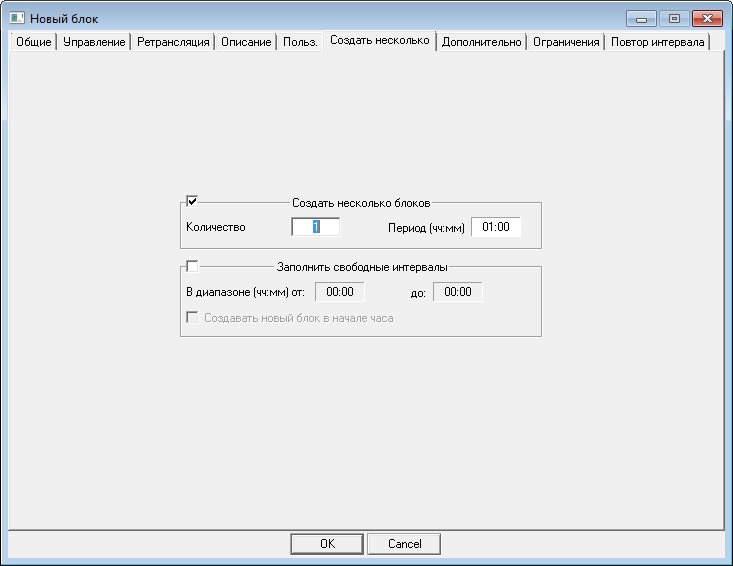Screen dimensions: 733x566
Task: Switch to the Управление tab
Action: coord(94,42)
